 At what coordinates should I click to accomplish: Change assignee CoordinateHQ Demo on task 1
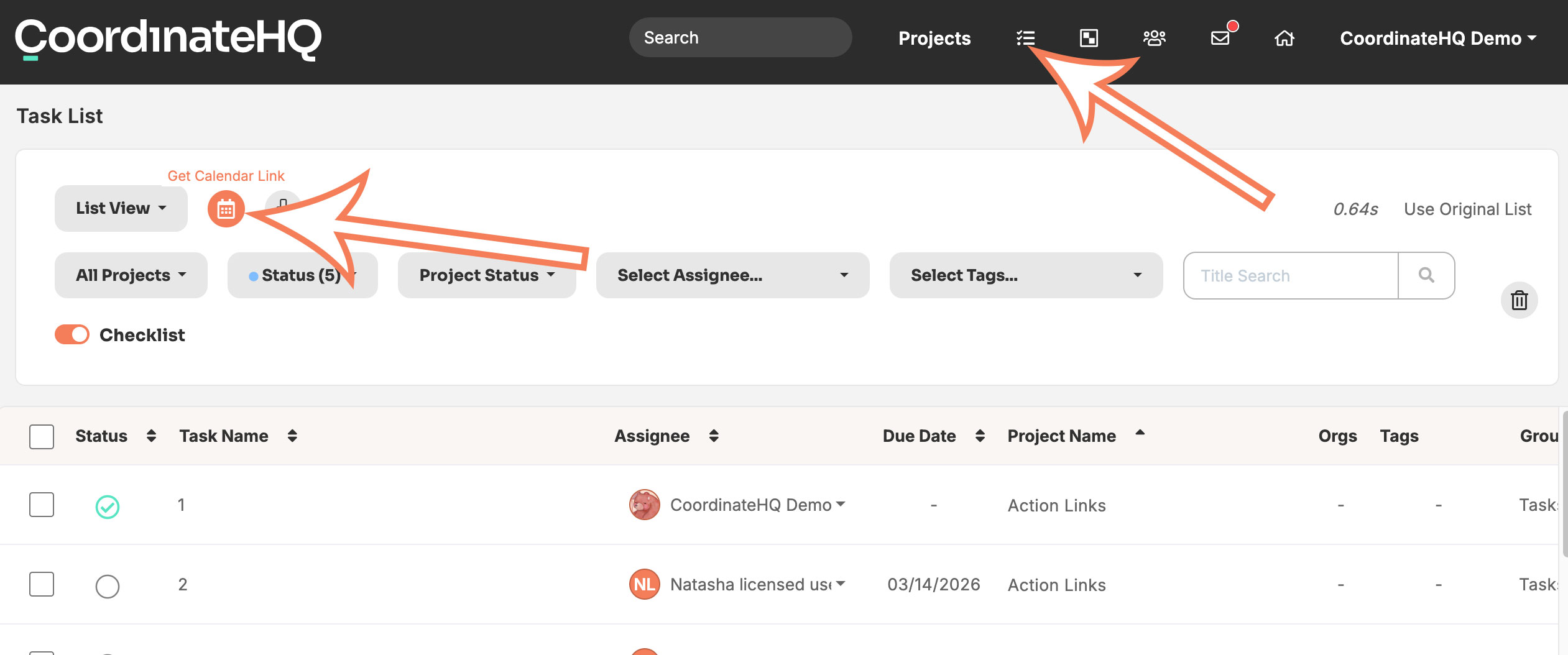757,505
